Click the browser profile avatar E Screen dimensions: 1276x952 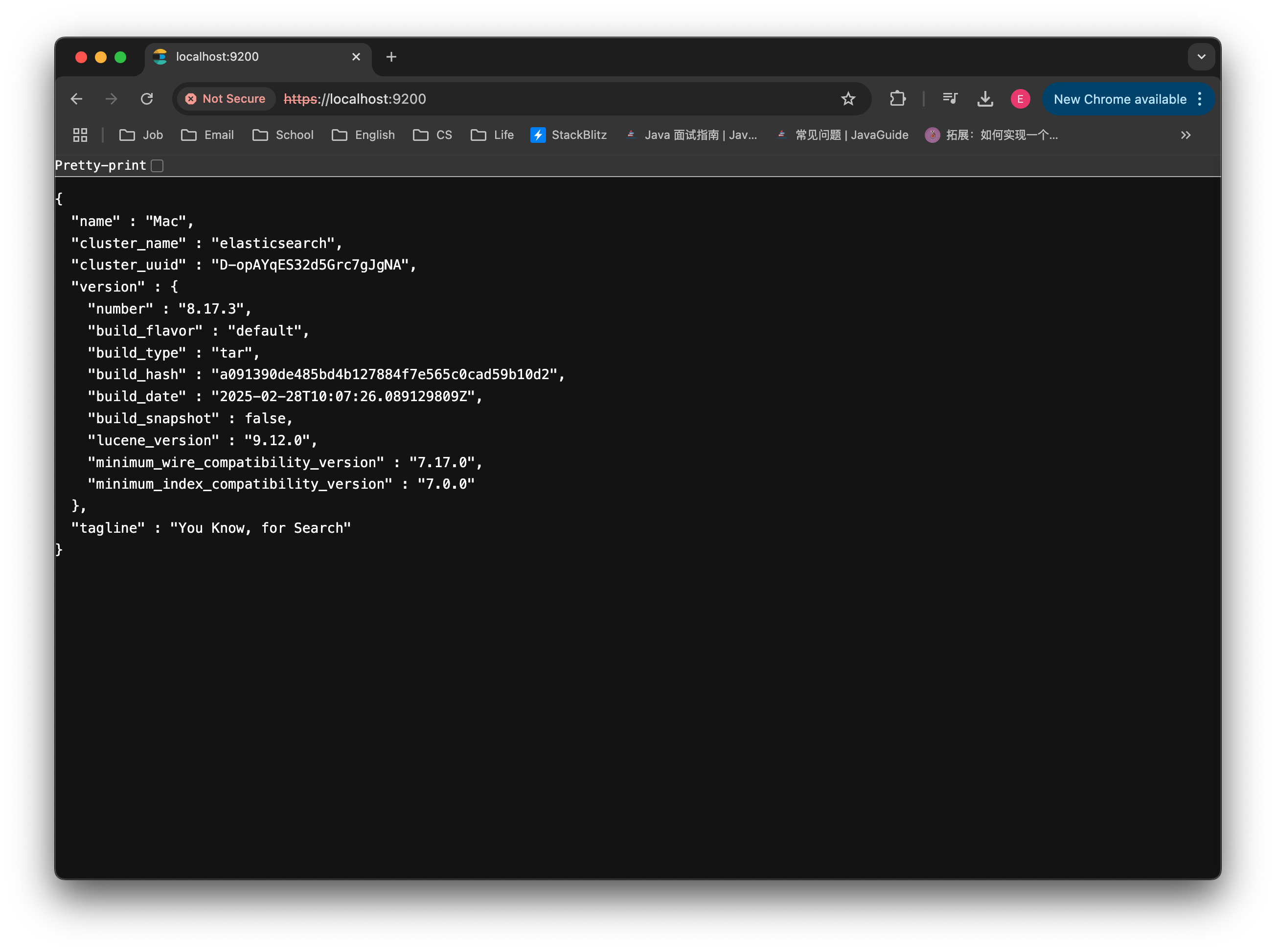click(x=1020, y=98)
